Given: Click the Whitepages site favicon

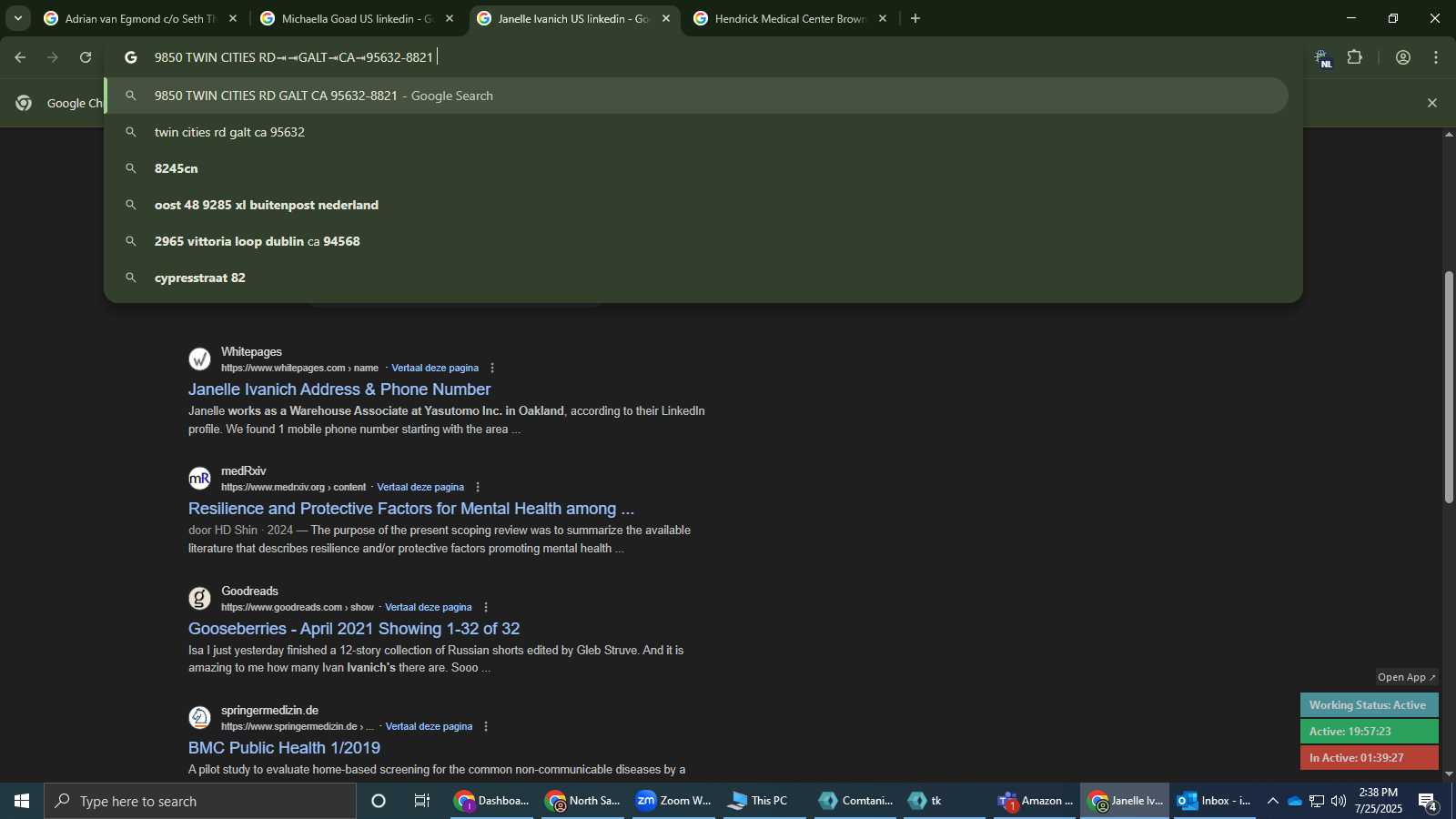Looking at the screenshot, I should pyautogui.click(x=199, y=359).
